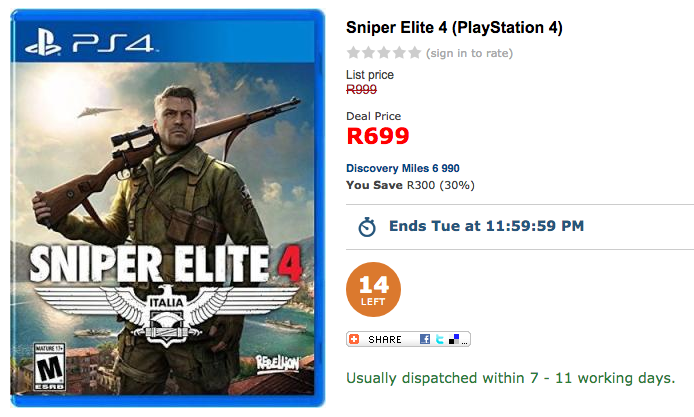Click the SHARE button text
Viewport: 694px width, 417px height.
click(385, 339)
